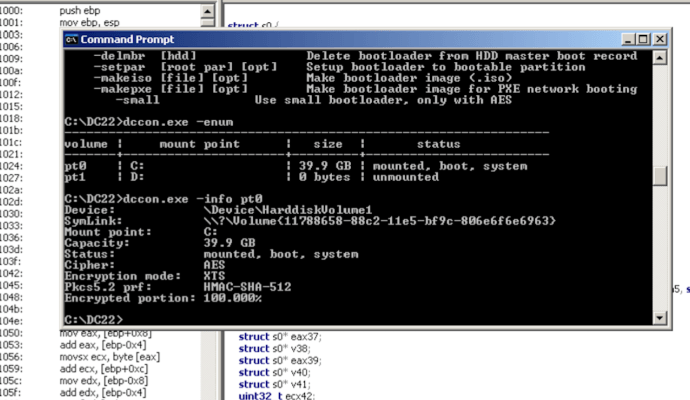Viewport: 690px width, 400px height.
Task: Click 'struct s0* v40;' declaration line
Action: pyautogui.click(x=275, y=372)
